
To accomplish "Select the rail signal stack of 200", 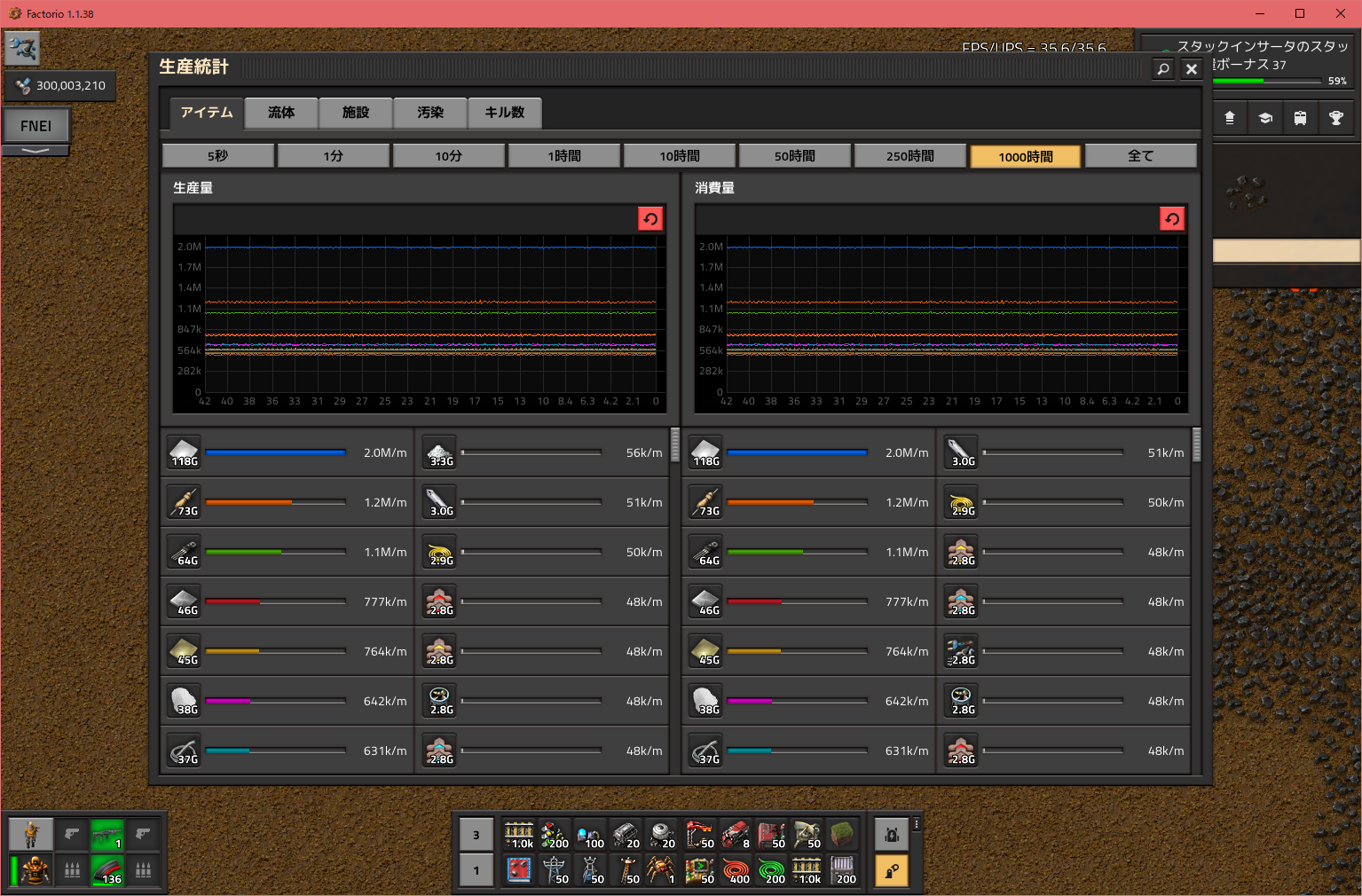I will [x=555, y=834].
